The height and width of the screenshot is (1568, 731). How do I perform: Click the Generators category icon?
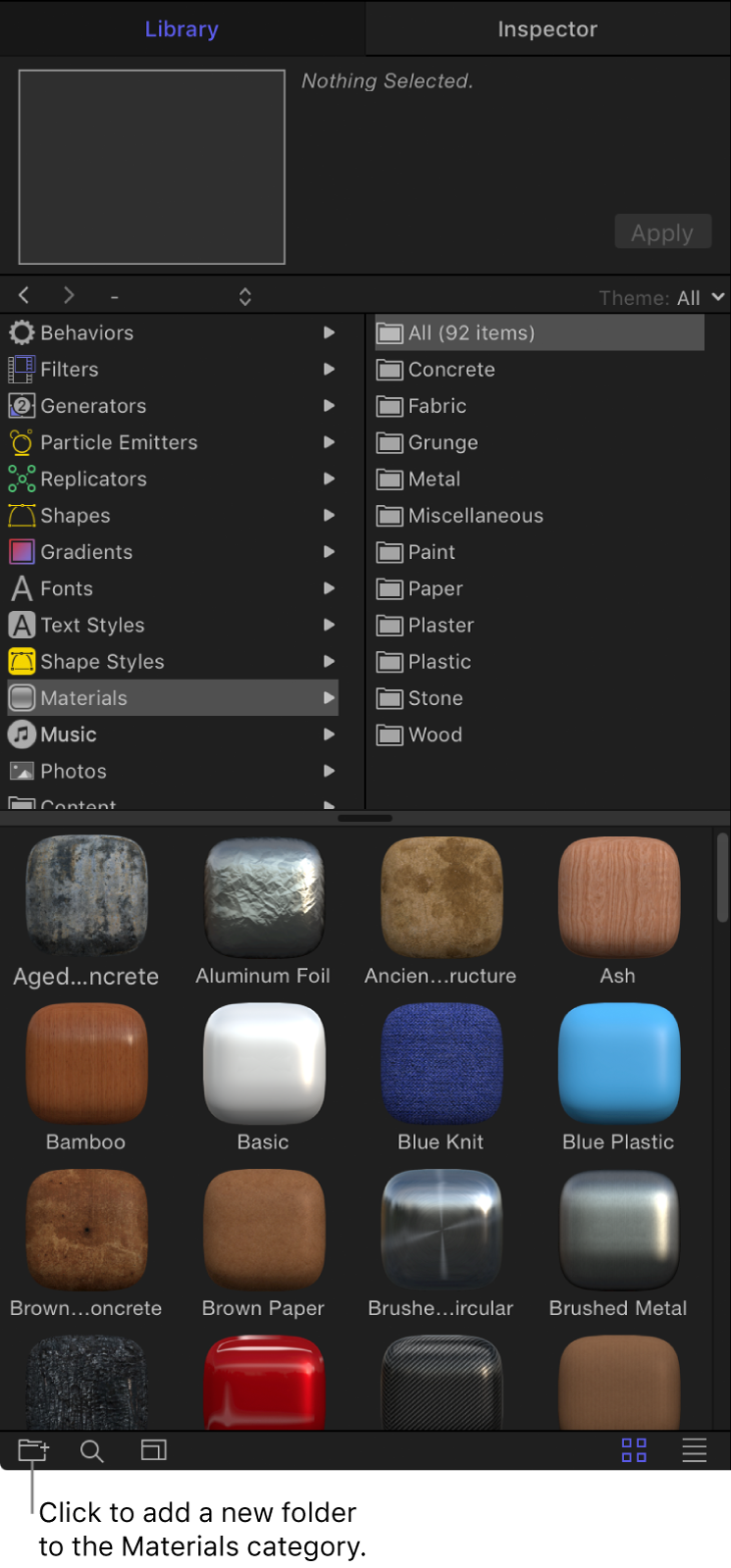(x=22, y=405)
